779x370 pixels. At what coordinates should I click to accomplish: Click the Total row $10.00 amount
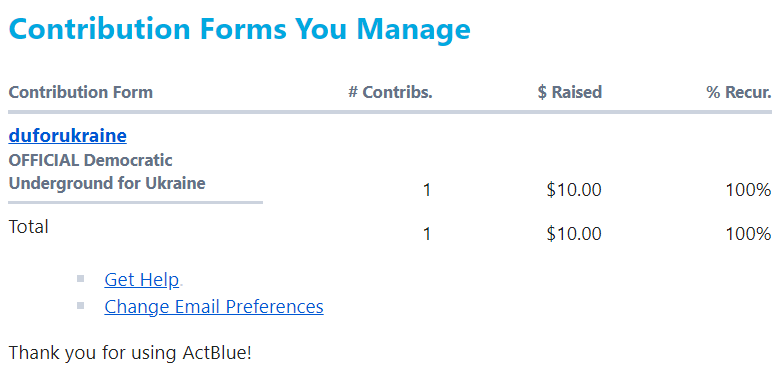[x=574, y=234]
